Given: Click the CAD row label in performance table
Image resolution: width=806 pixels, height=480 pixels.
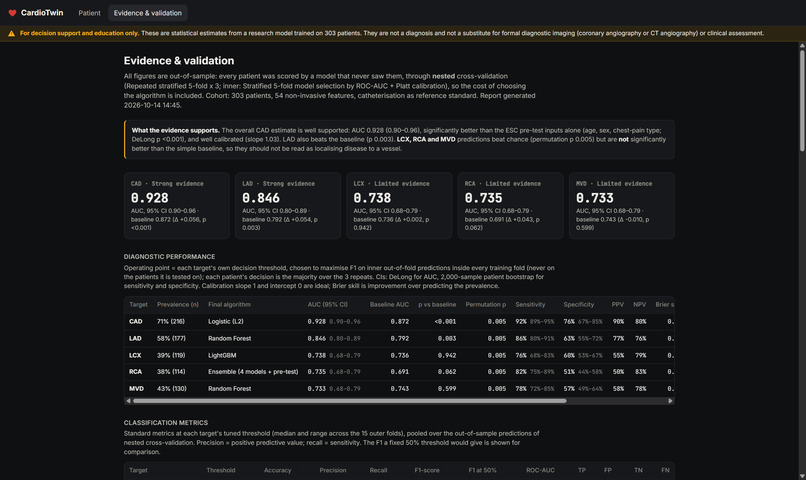Looking at the screenshot, I should (136, 322).
